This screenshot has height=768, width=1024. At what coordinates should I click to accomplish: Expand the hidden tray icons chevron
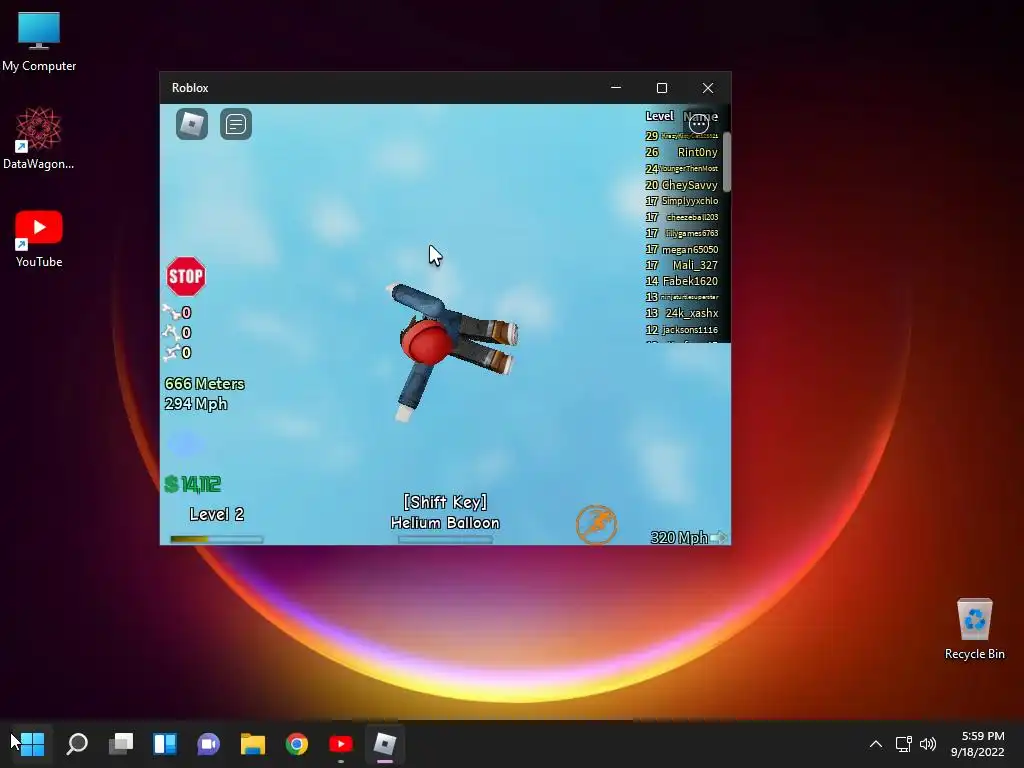point(876,744)
